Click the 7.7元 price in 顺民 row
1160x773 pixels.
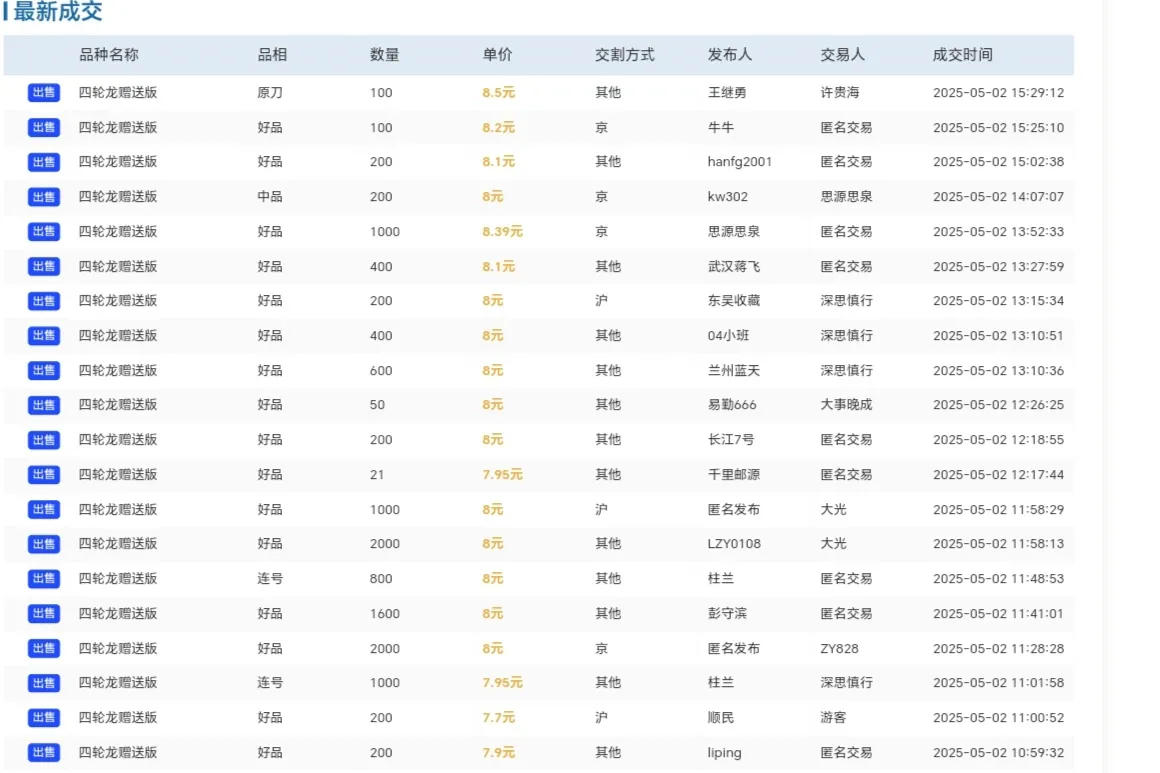[x=498, y=718]
